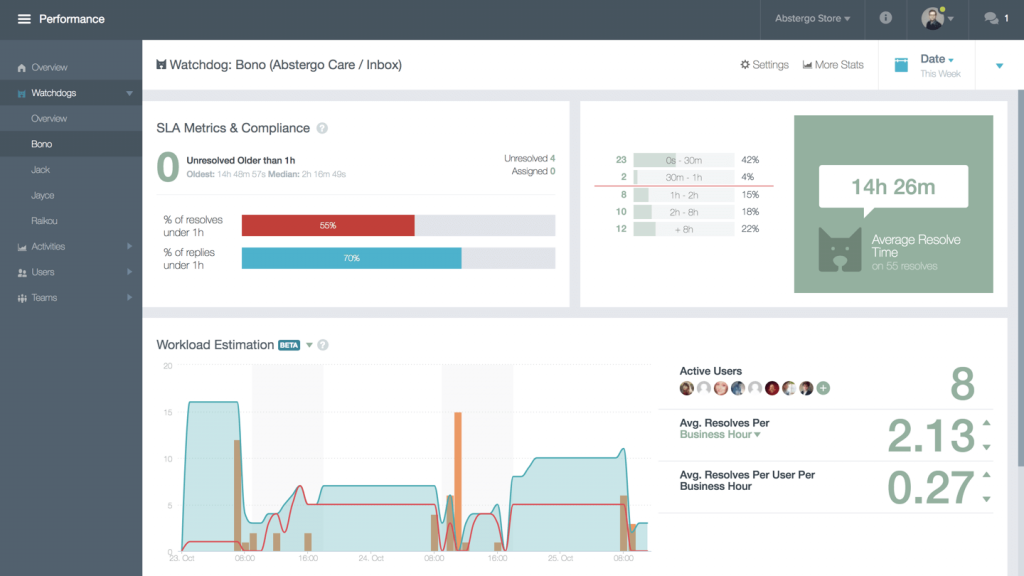Select the third active user avatar
This screenshot has height=576, width=1024.
pyautogui.click(x=720, y=388)
